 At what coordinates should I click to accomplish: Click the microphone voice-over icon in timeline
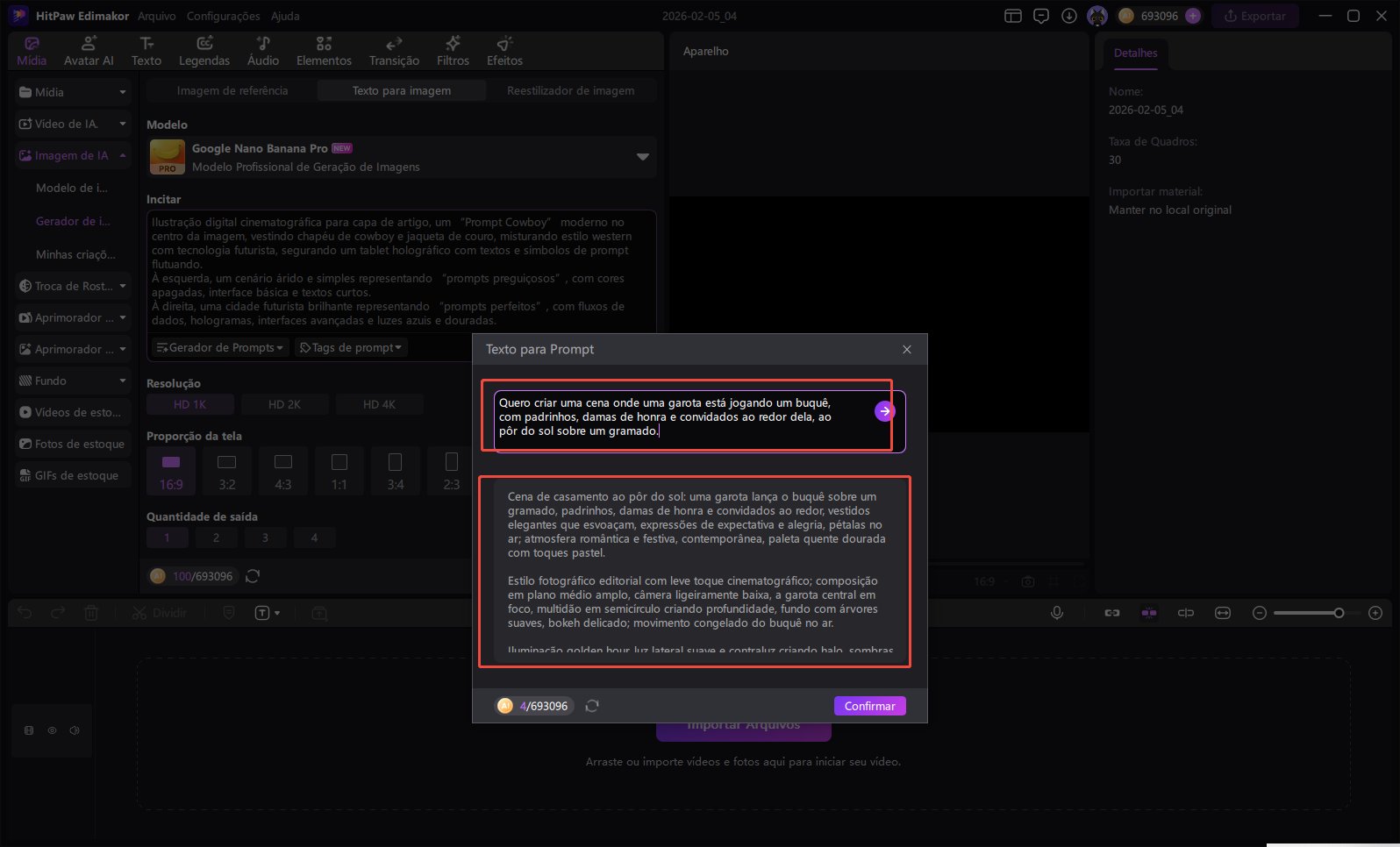click(1057, 613)
